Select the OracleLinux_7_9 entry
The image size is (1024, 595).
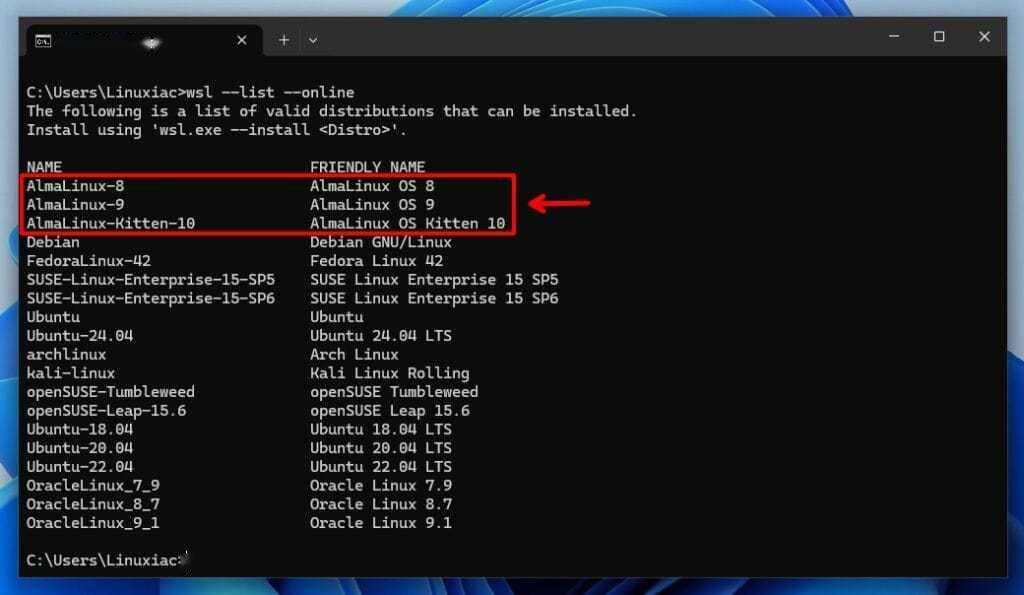[93, 485]
